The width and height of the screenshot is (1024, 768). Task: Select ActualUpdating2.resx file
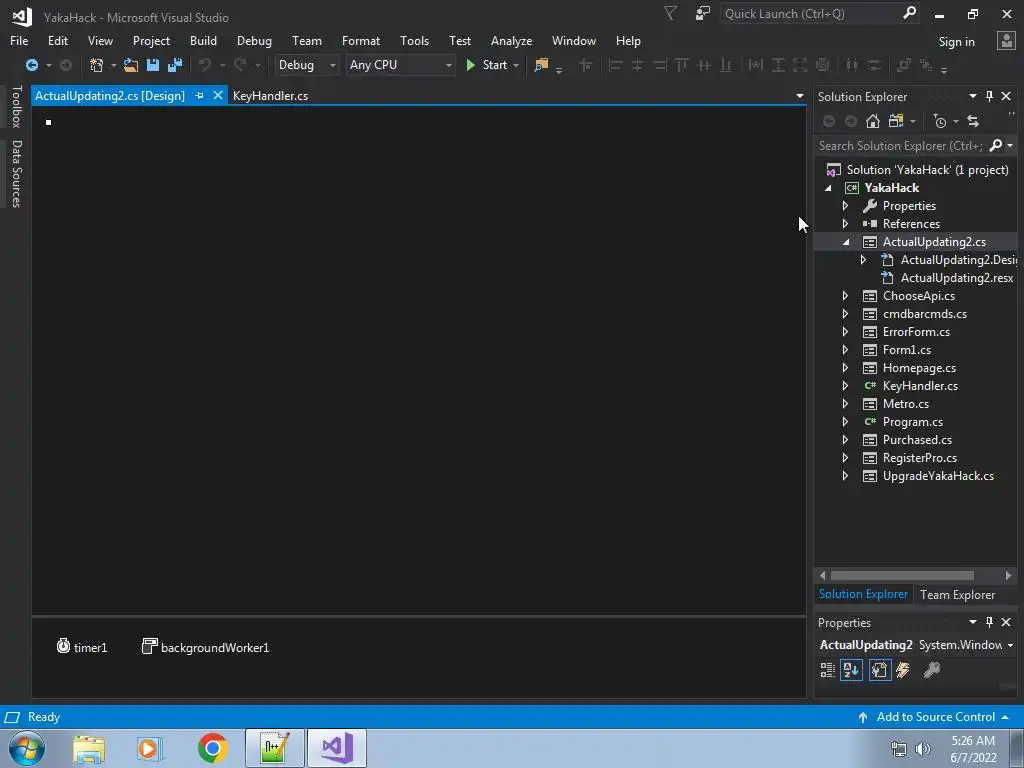957,278
